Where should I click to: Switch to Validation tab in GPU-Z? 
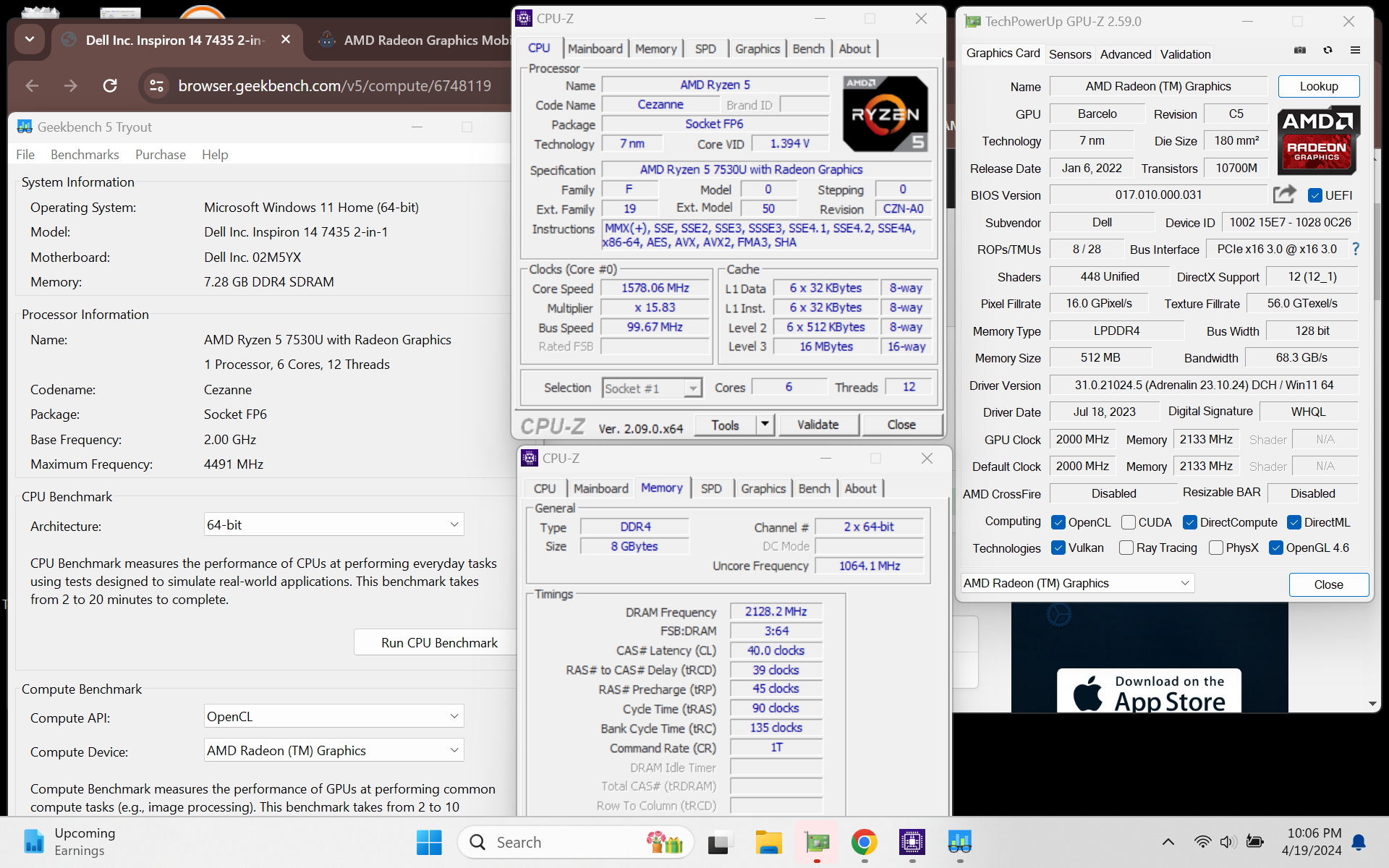click(x=1185, y=54)
